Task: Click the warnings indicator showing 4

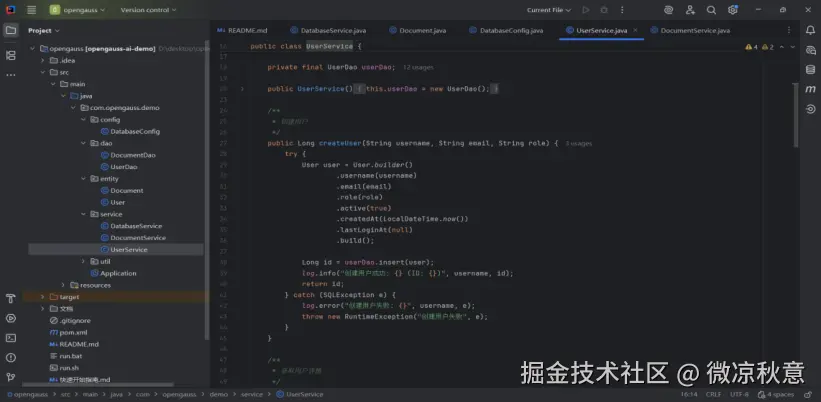Action: [x=751, y=47]
